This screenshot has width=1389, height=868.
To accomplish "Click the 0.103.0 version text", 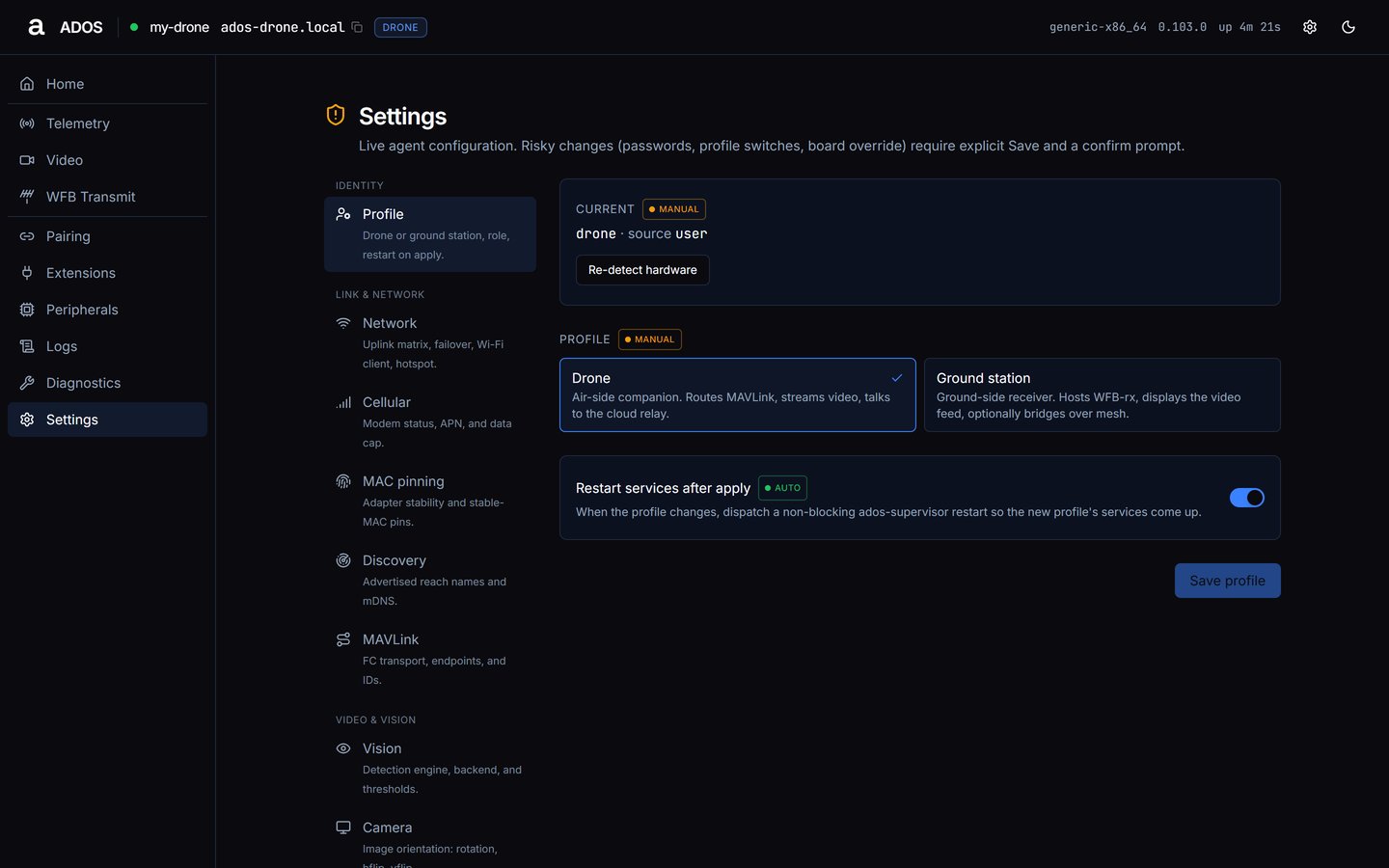I will pos(1183,27).
